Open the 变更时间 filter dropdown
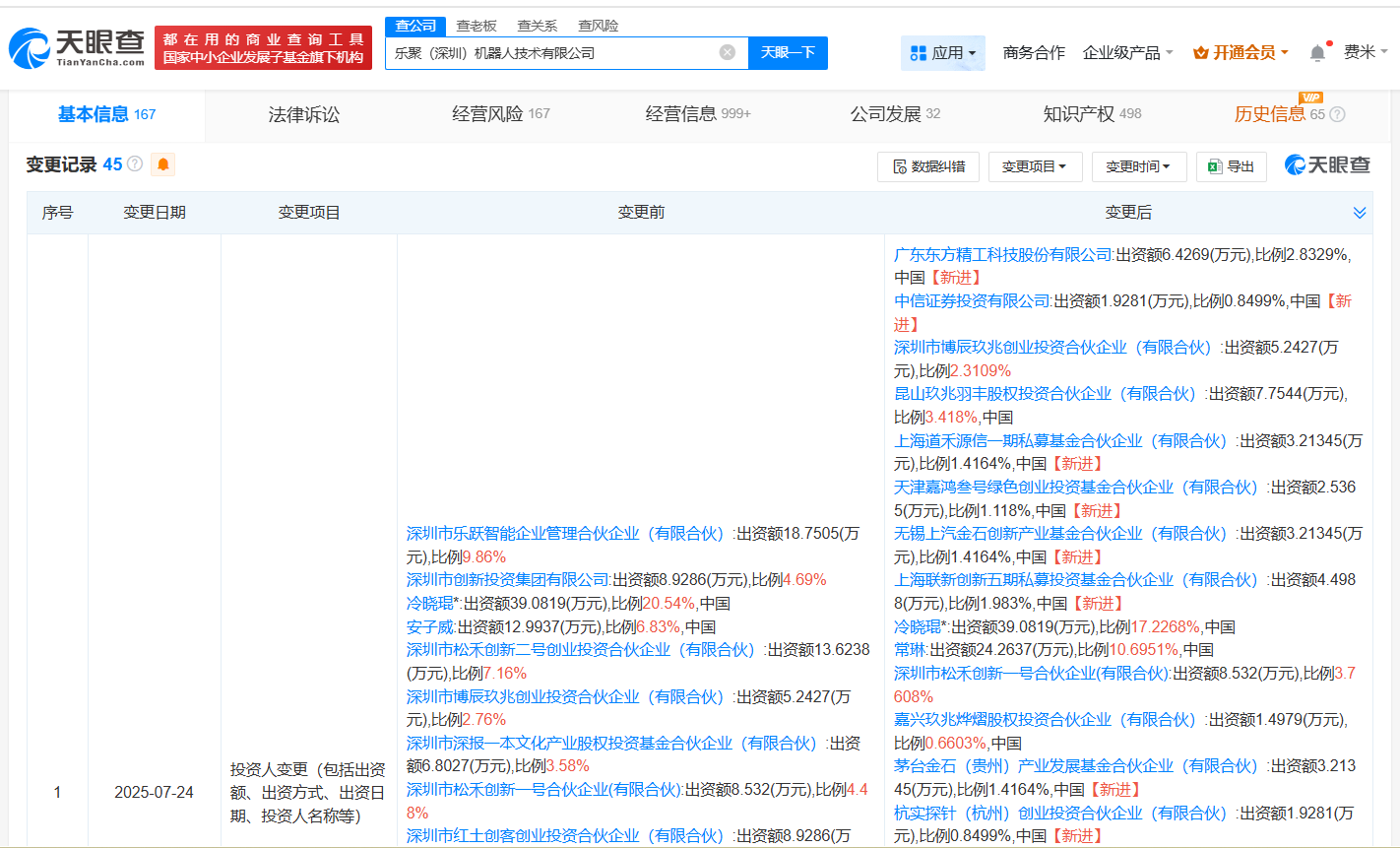This screenshot has height=848, width=1400. (1138, 166)
